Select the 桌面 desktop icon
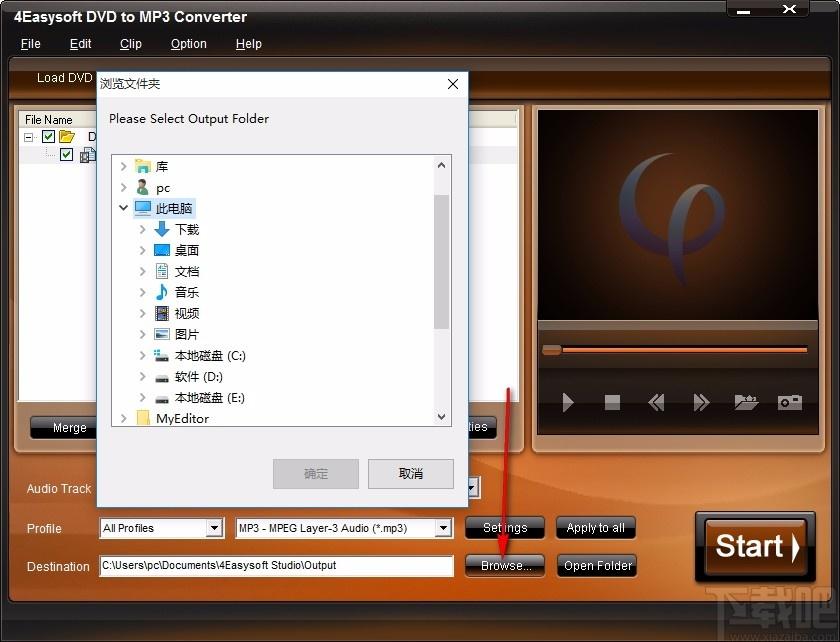840x642 pixels. pos(162,250)
